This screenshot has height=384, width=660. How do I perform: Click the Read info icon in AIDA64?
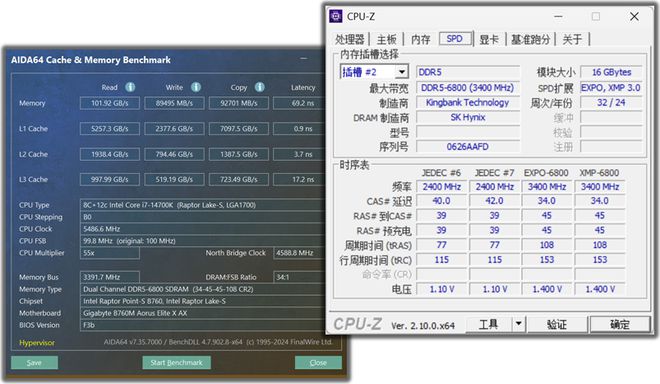130,87
